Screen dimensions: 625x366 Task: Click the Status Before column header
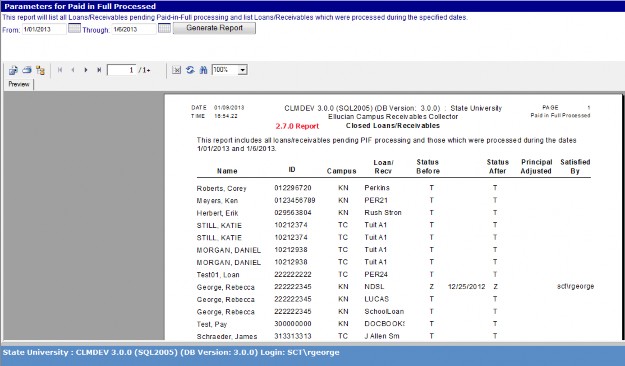(x=428, y=167)
